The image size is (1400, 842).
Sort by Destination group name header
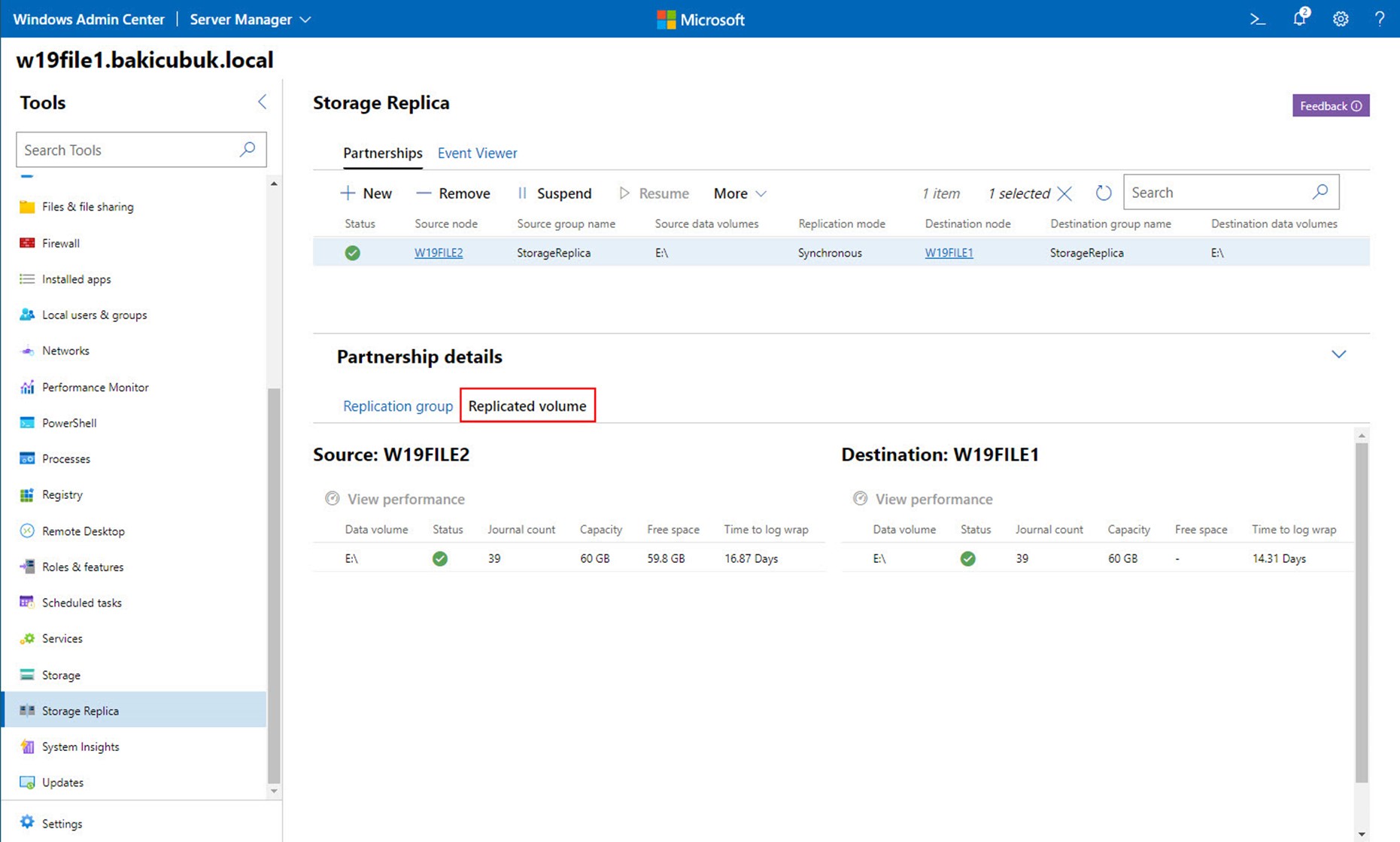pyautogui.click(x=1110, y=223)
